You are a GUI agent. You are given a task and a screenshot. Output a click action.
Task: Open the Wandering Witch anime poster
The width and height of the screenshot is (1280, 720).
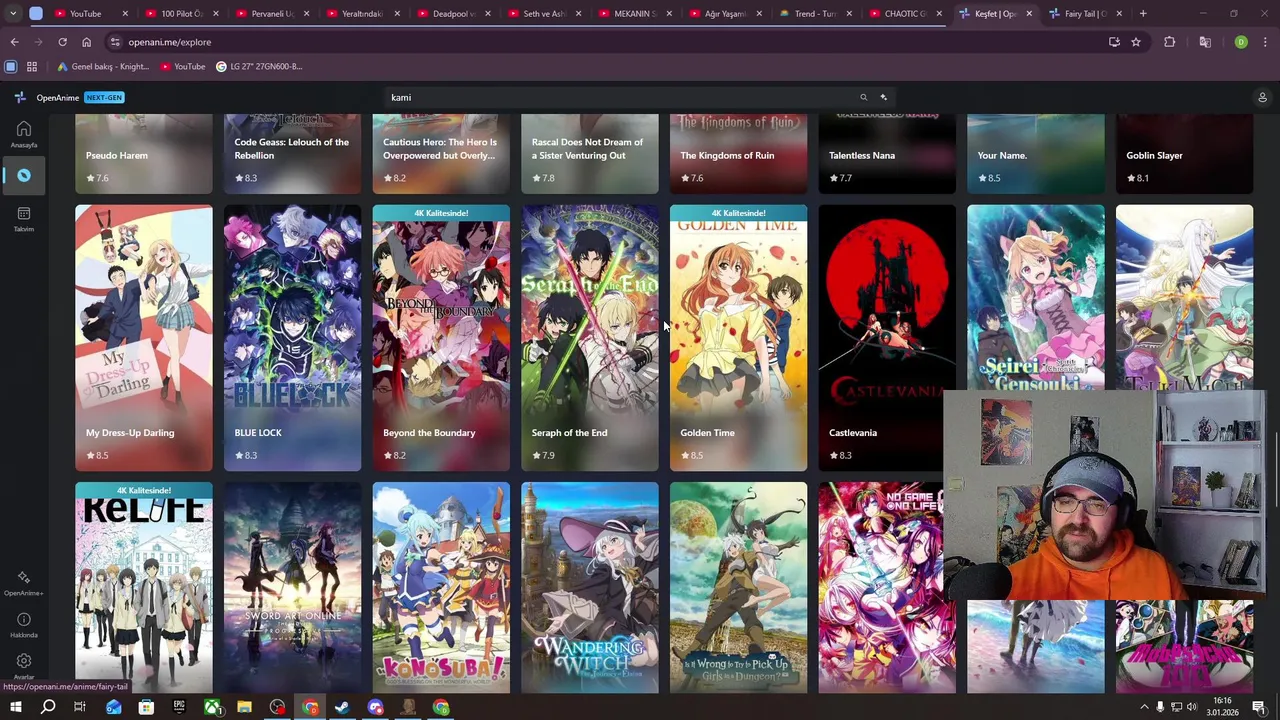click(x=590, y=588)
